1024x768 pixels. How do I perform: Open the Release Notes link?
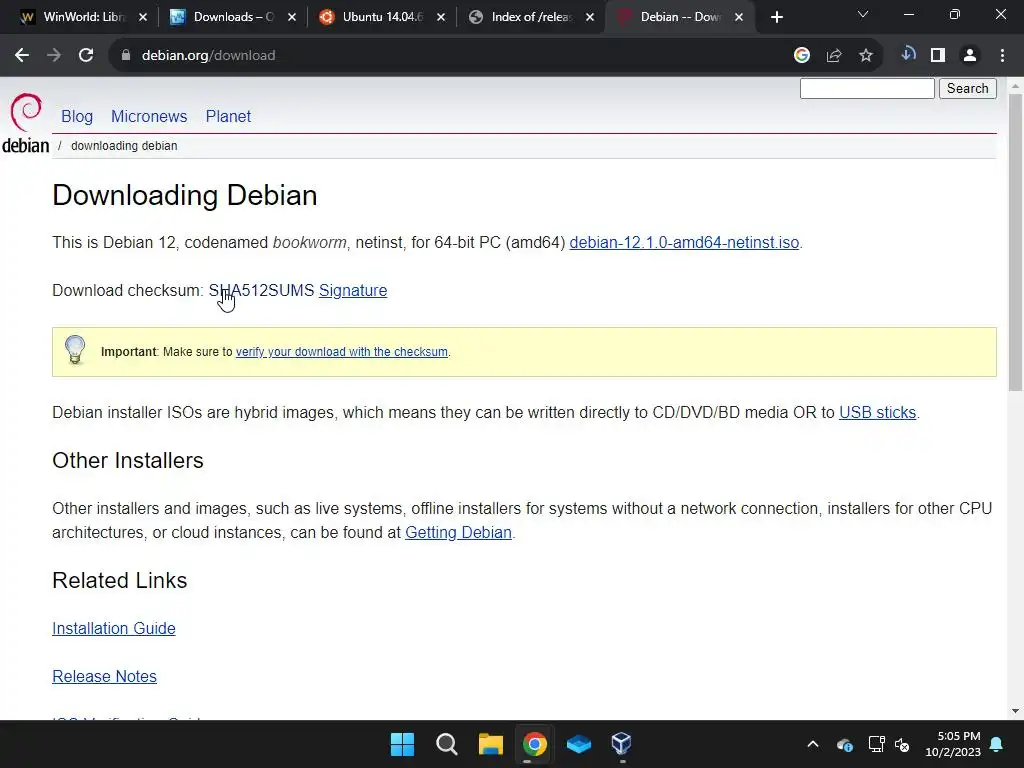(x=104, y=677)
